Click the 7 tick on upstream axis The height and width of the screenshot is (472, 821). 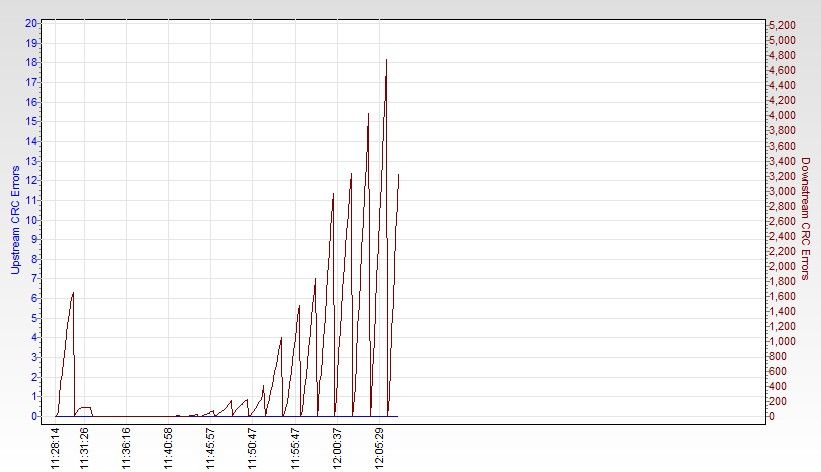pyautogui.click(x=34, y=279)
